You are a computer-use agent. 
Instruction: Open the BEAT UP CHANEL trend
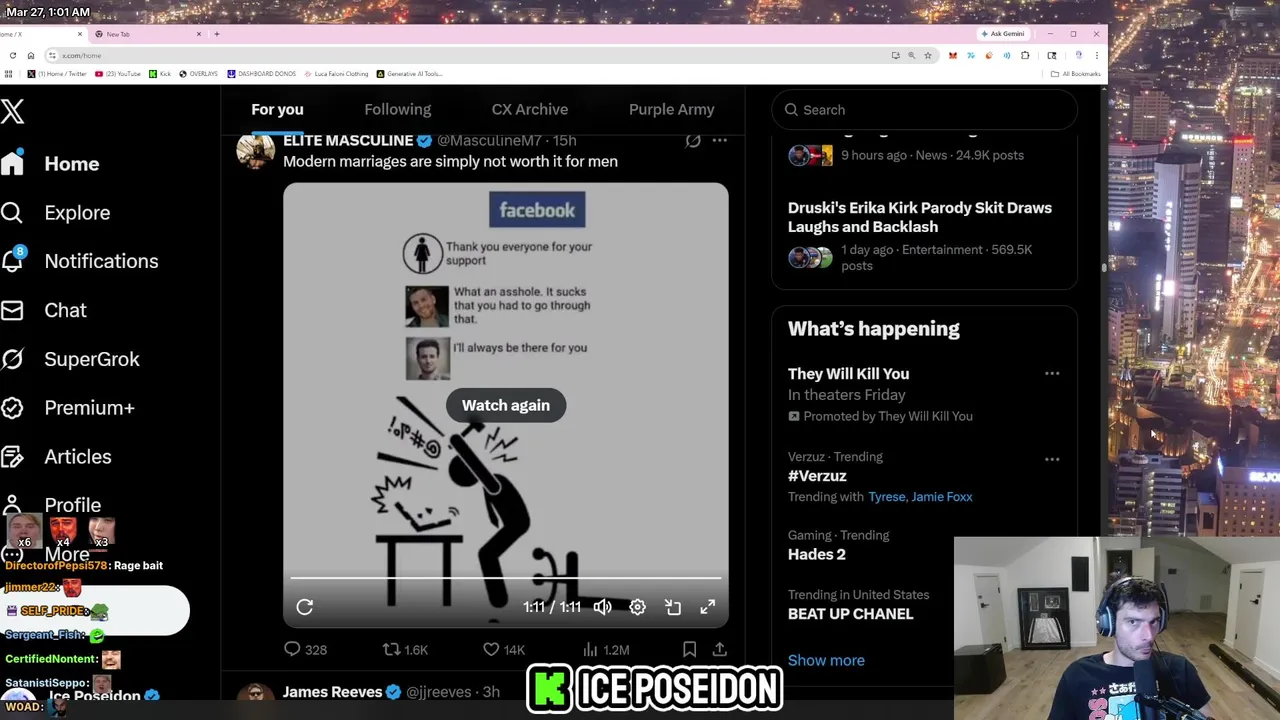[x=850, y=614]
